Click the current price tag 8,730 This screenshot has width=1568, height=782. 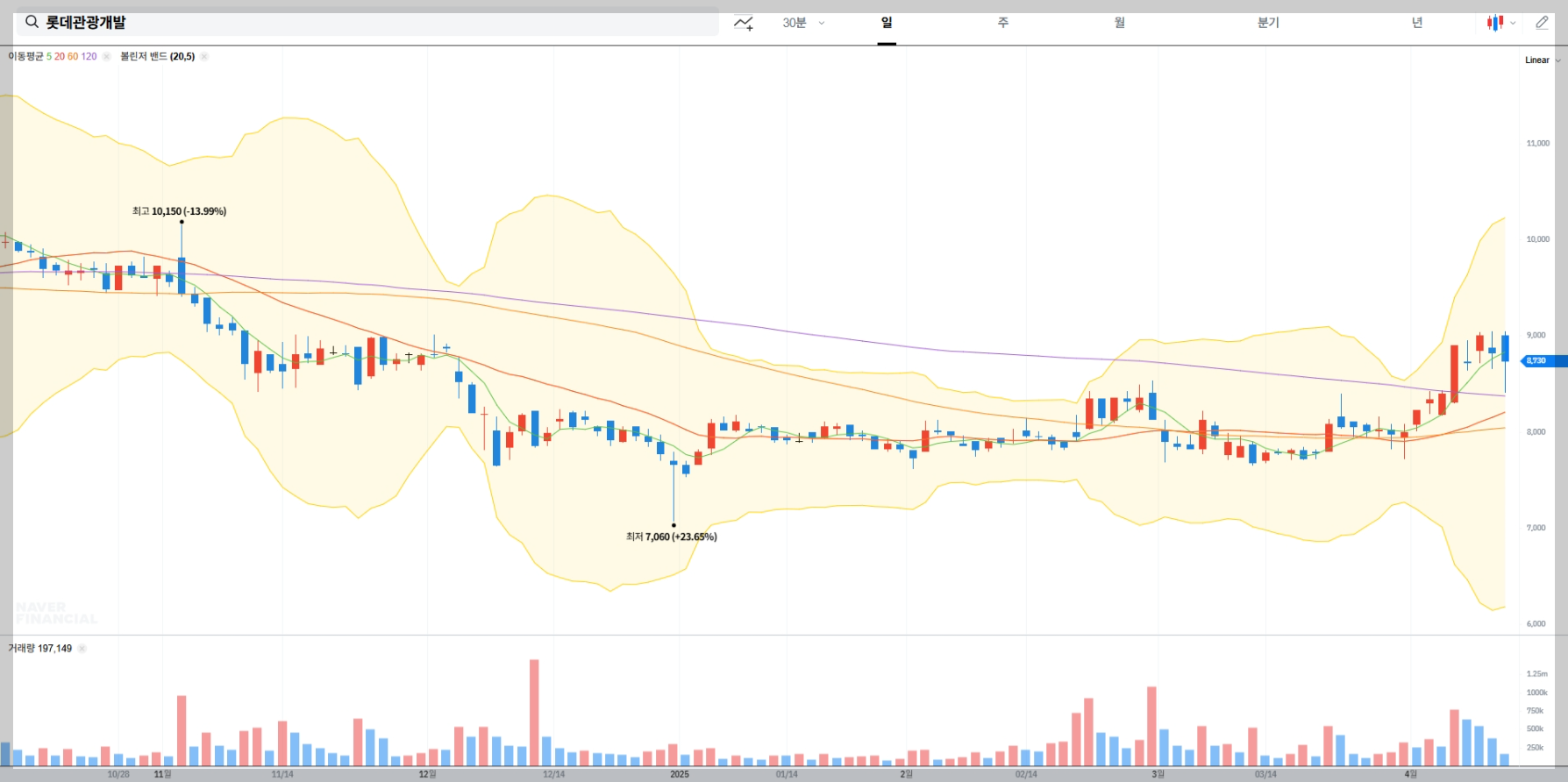(x=1542, y=361)
